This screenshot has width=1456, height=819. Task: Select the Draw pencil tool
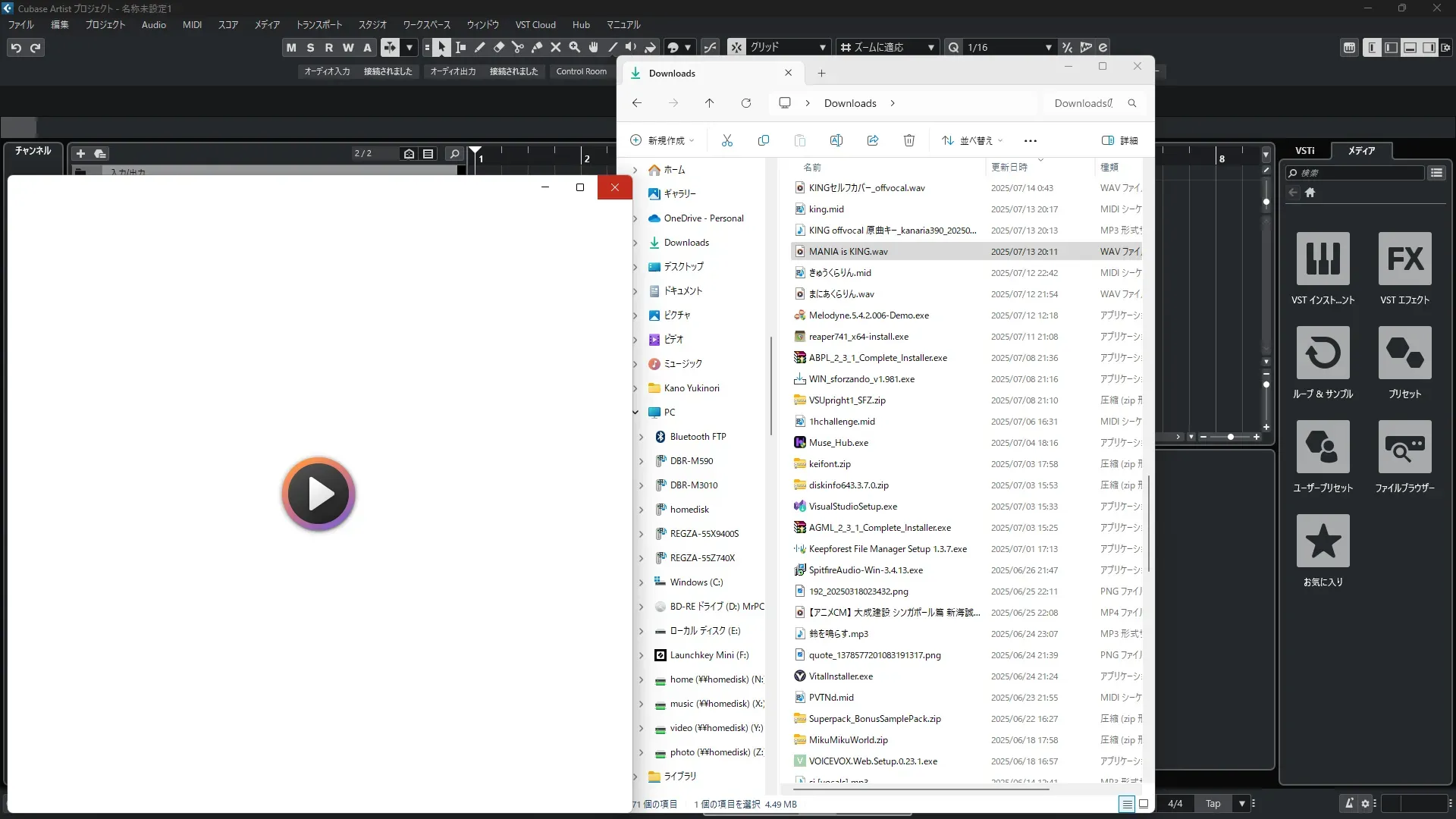click(480, 48)
